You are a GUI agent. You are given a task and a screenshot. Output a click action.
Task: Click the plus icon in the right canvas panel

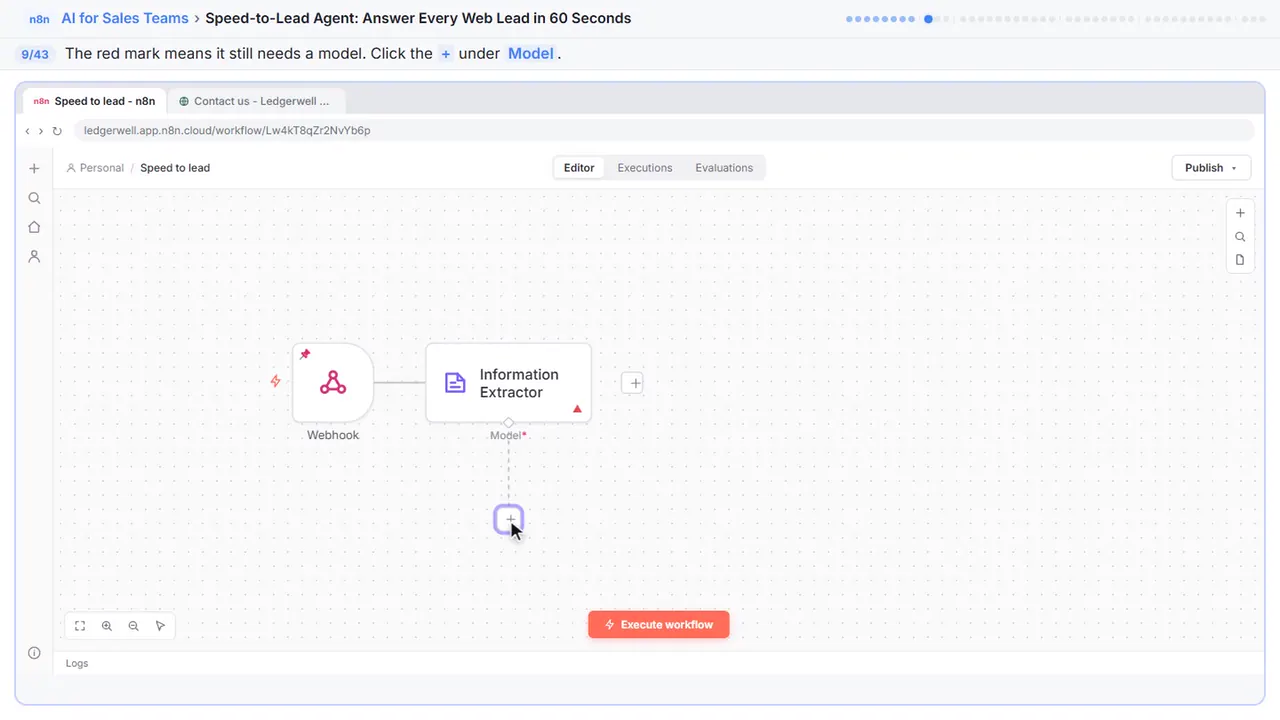1240,213
